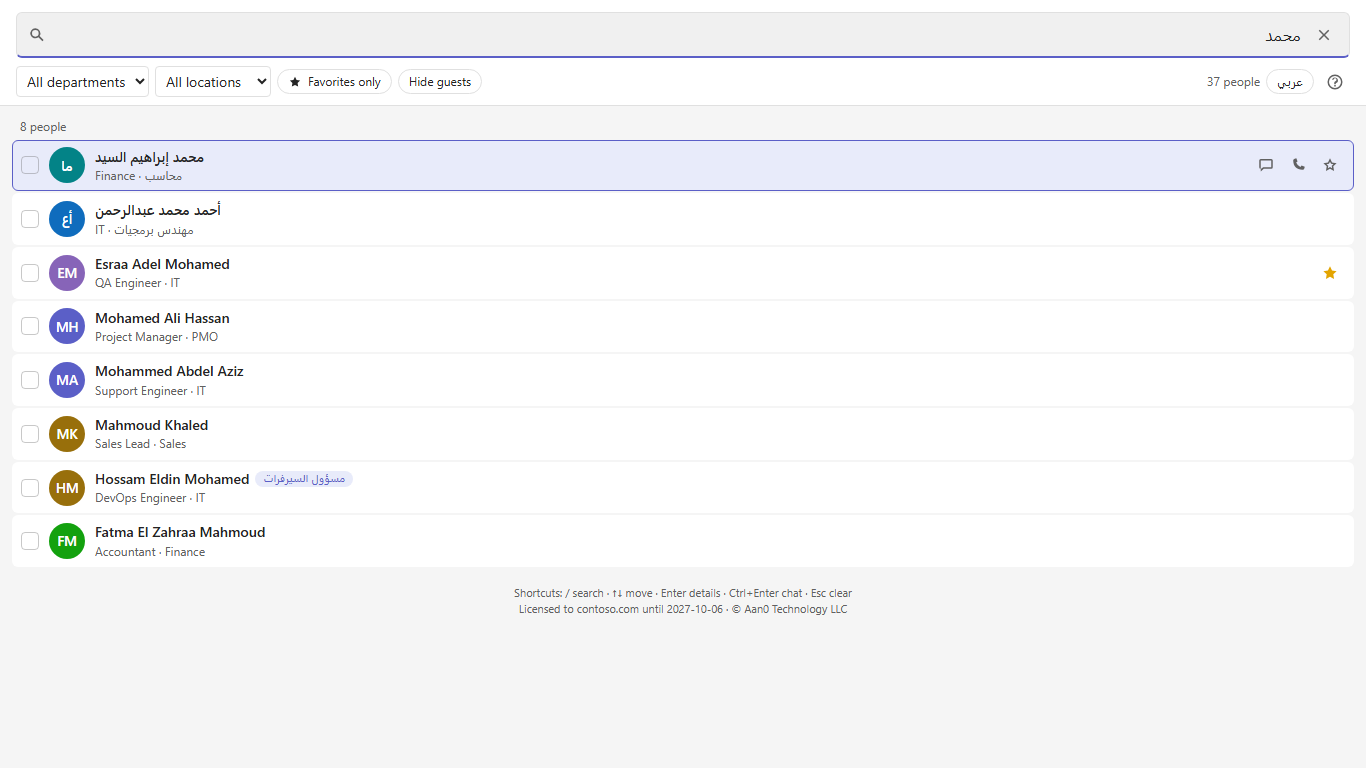Switch language with the عربي button
Screen dimensions: 1366x768
pos(1290,82)
